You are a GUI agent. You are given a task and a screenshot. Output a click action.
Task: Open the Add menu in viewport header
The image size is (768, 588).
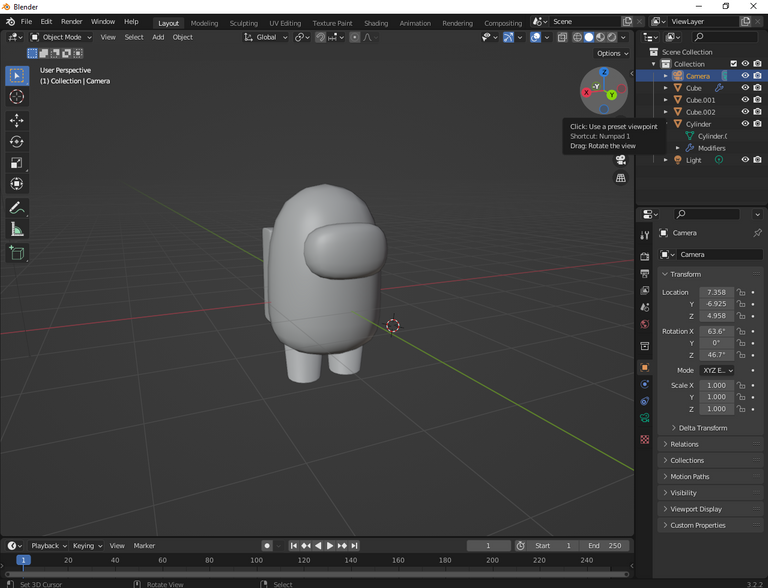tap(158, 37)
